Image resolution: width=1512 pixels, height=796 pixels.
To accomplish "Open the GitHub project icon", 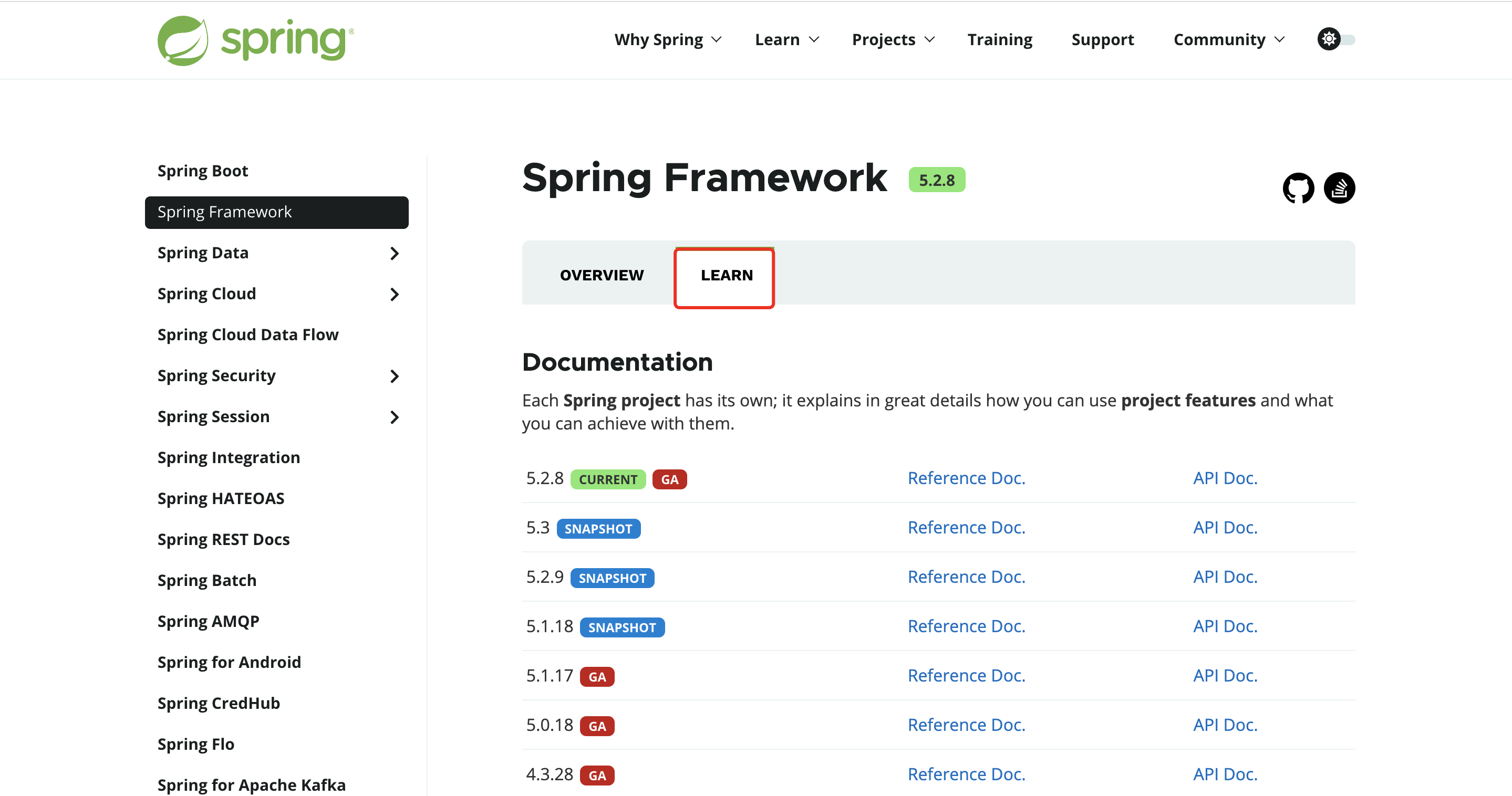I will pyautogui.click(x=1298, y=187).
